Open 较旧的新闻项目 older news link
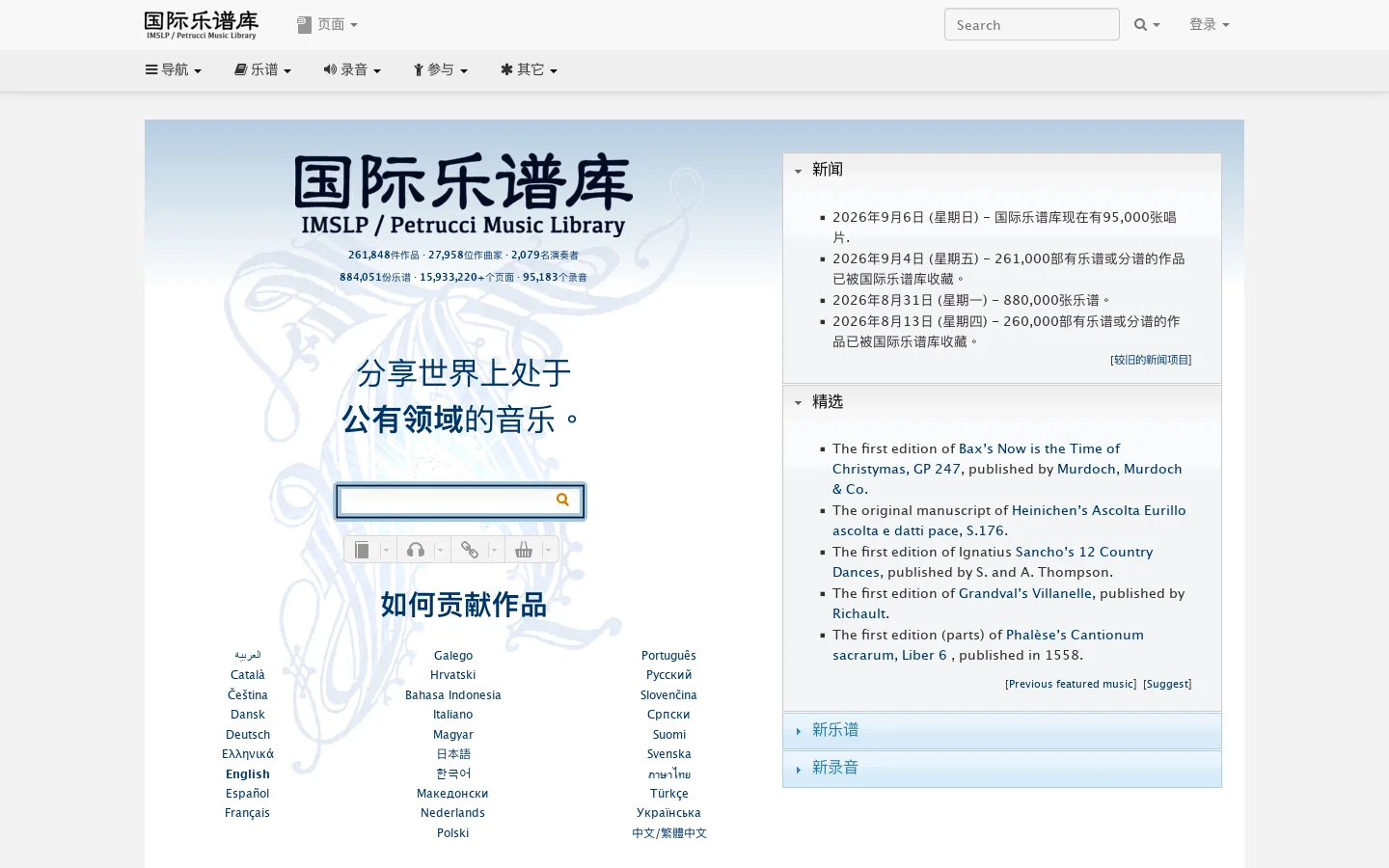Image resolution: width=1389 pixels, height=868 pixels. coord(1151,360)
